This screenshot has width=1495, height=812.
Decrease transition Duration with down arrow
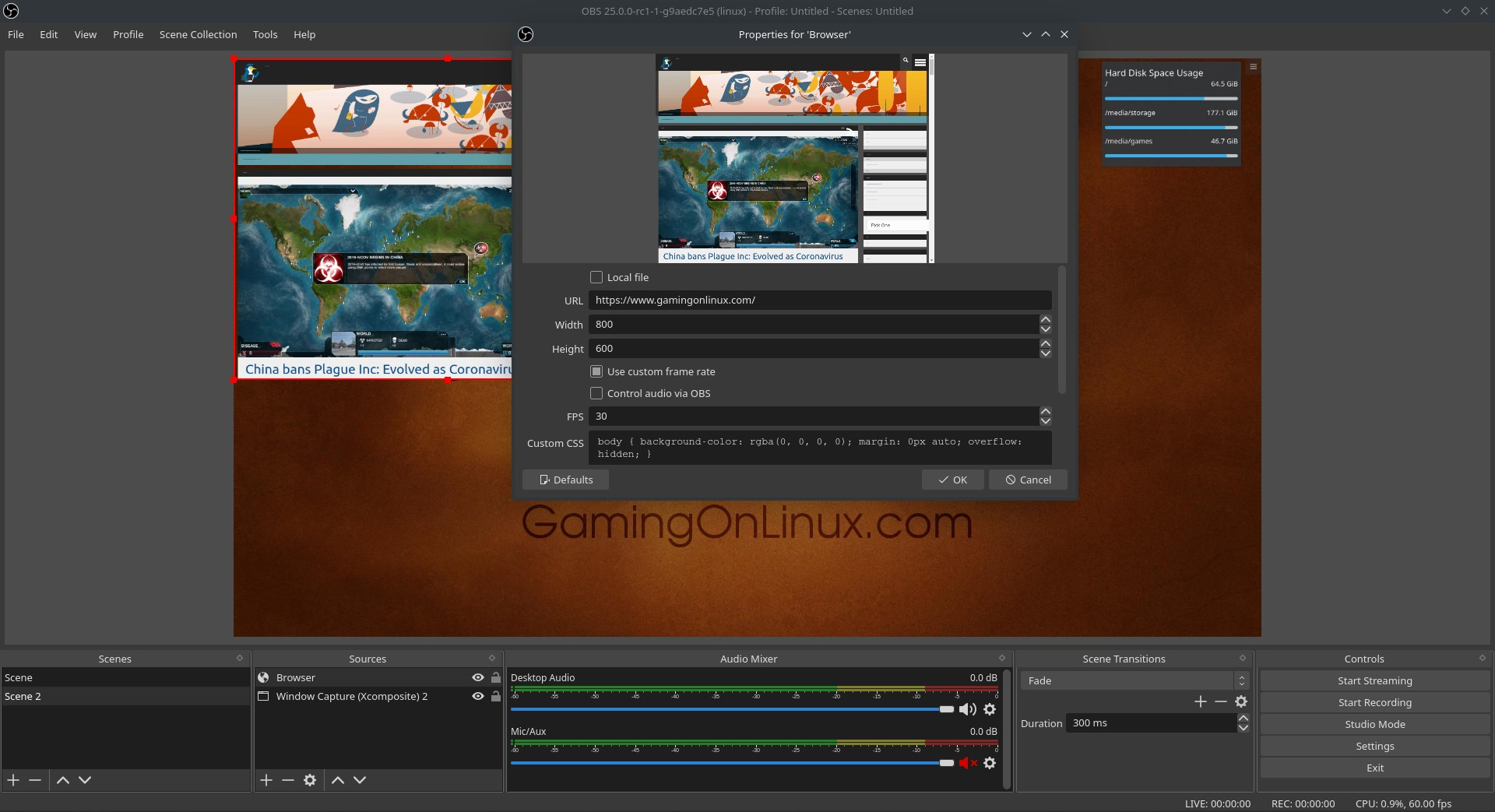point(1243,728)
